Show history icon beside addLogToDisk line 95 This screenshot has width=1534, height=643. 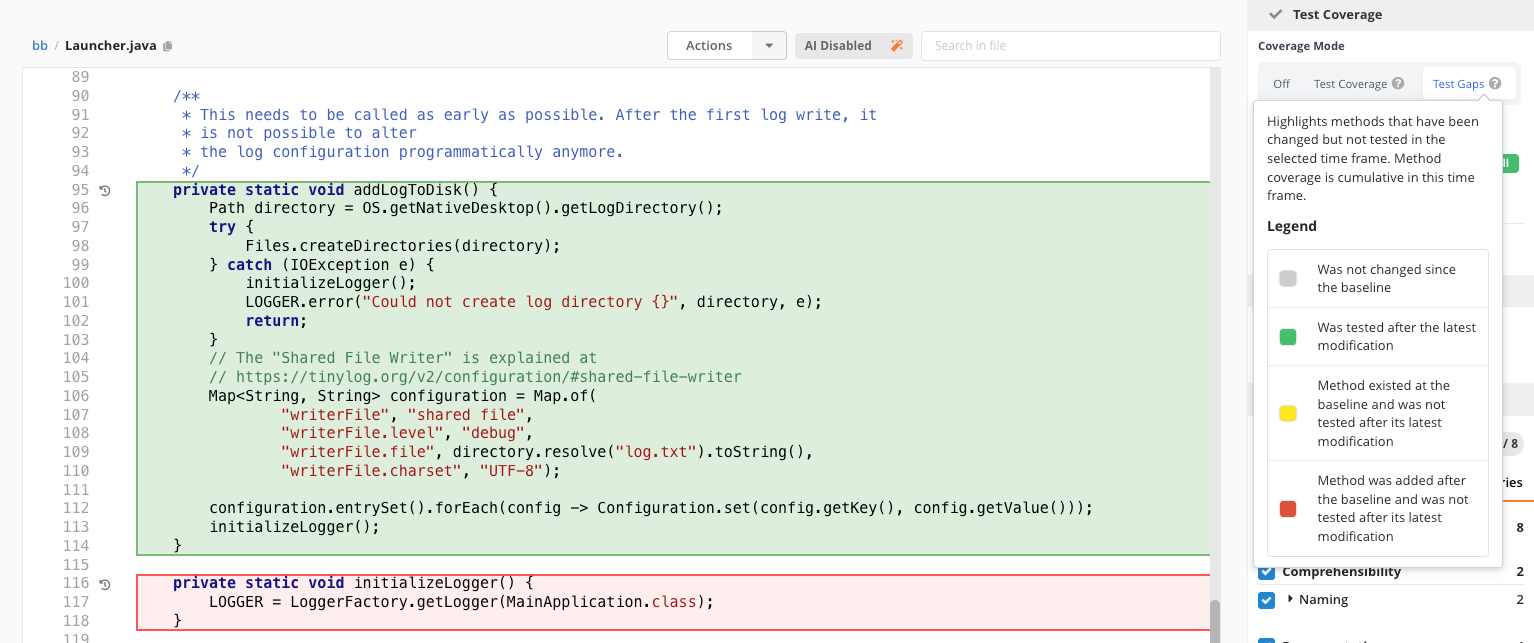click(105, 190)
